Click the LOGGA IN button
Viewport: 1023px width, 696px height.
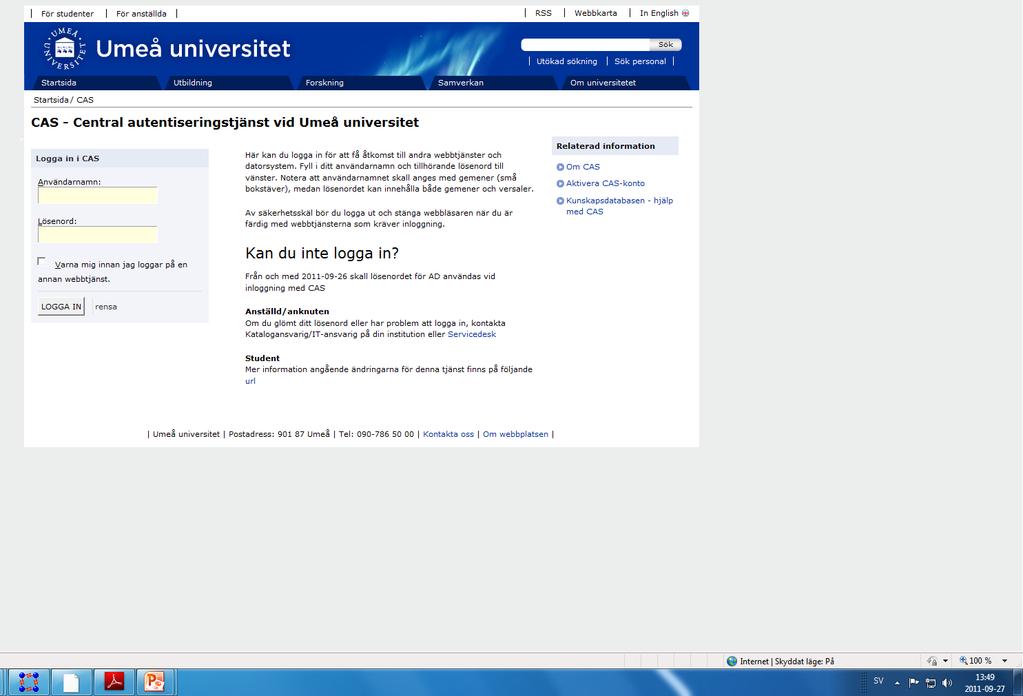click(61, 307)
